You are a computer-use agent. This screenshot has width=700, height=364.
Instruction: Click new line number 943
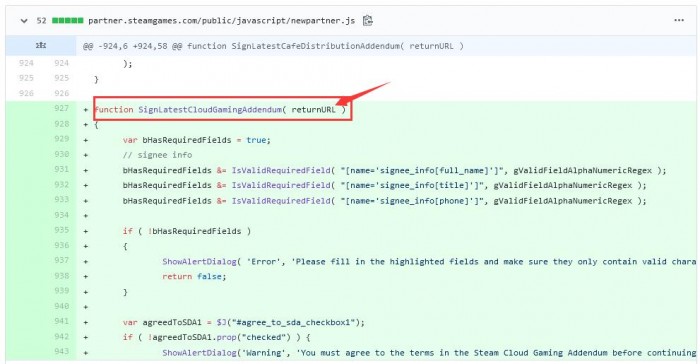[x=62, y=351]
